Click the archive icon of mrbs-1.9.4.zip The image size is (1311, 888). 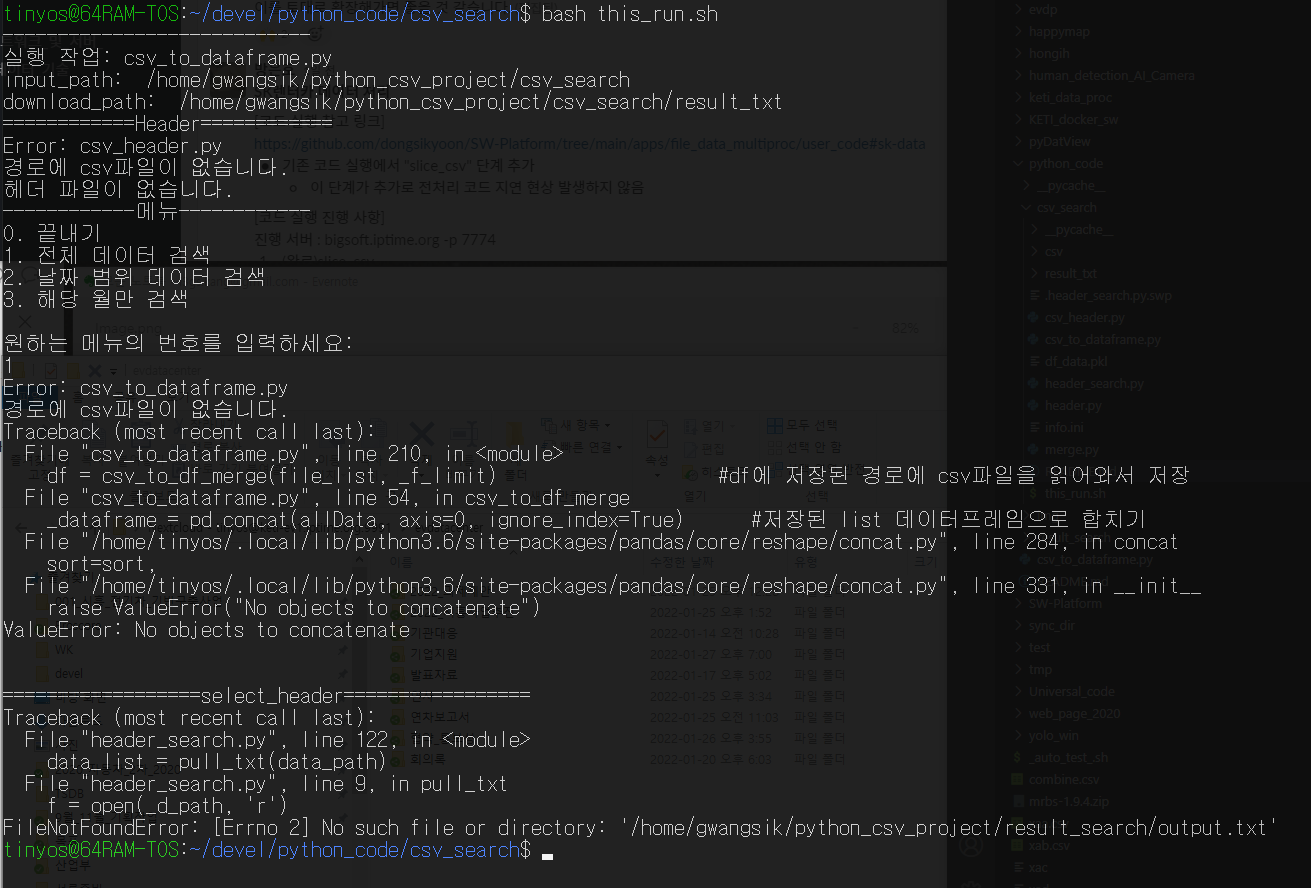[1018, 801]
